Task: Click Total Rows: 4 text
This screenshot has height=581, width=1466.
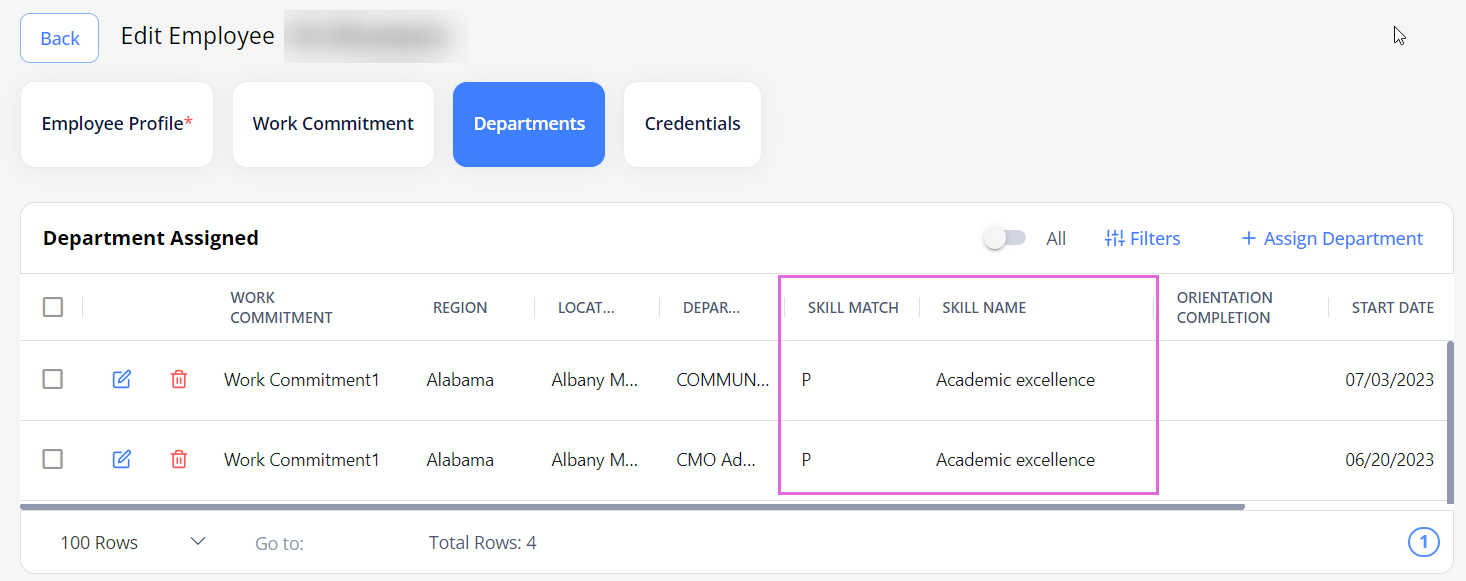Action: point(482,542)
